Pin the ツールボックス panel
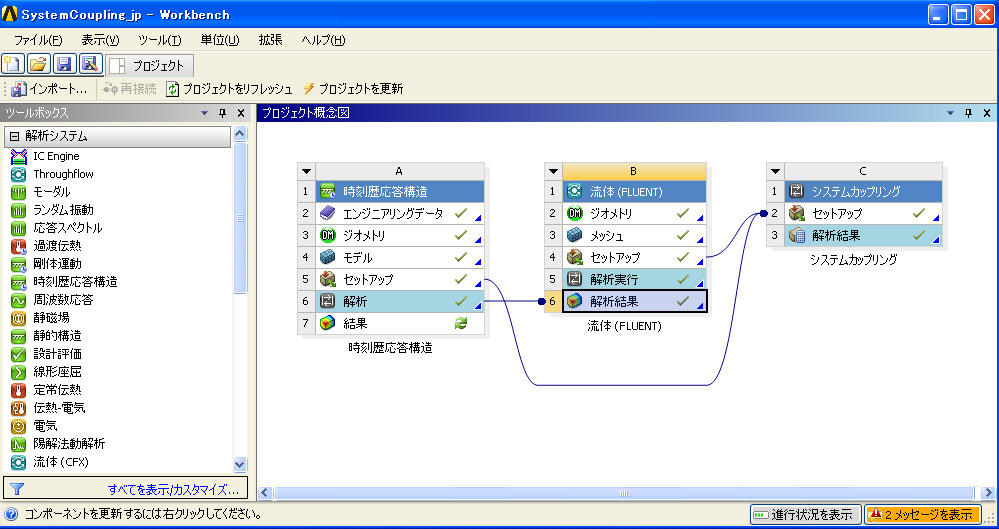Screen dimensions: 999x529 [x=222, y=113]
